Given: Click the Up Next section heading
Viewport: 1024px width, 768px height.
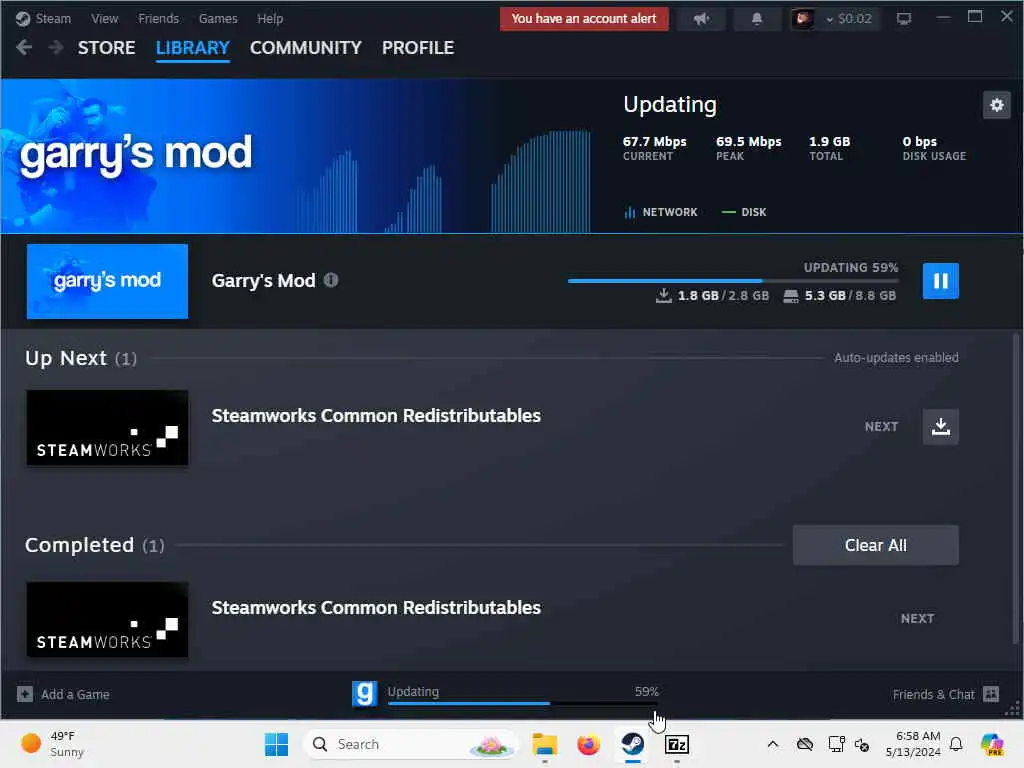Looking at the screenshot, I should (x=81, y=359).
